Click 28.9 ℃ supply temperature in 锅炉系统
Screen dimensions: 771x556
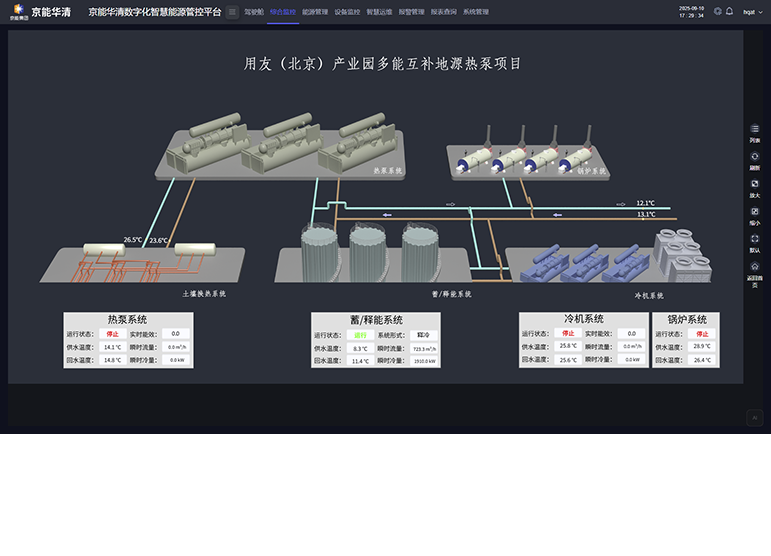click(702, 346)
